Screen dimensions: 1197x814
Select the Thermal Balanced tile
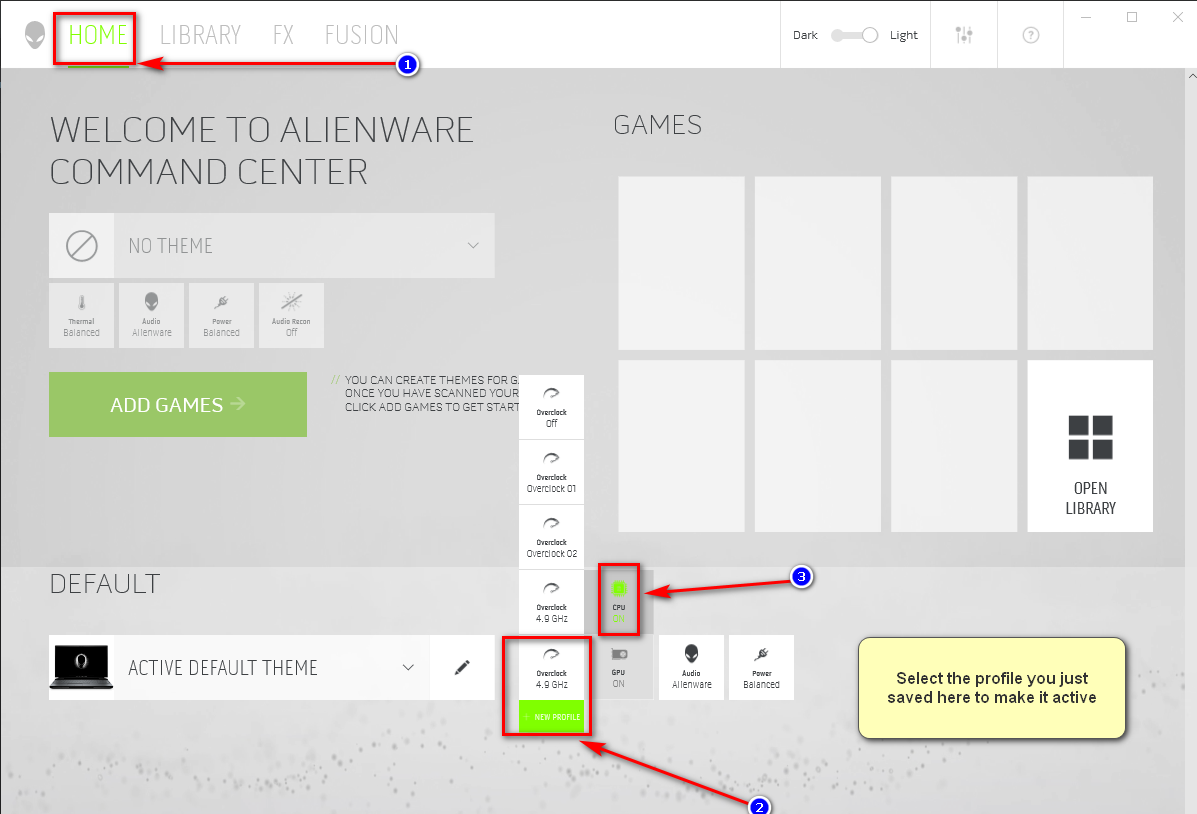coord(82,315)
